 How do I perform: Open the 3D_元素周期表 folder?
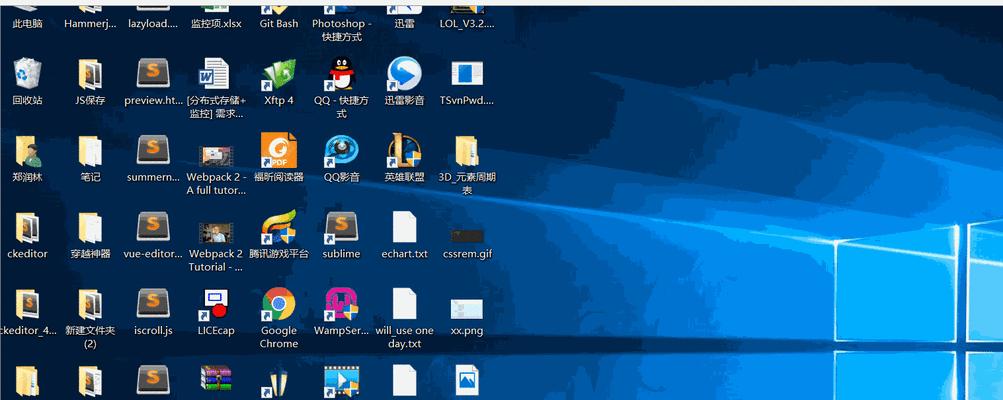click(467, 151)
